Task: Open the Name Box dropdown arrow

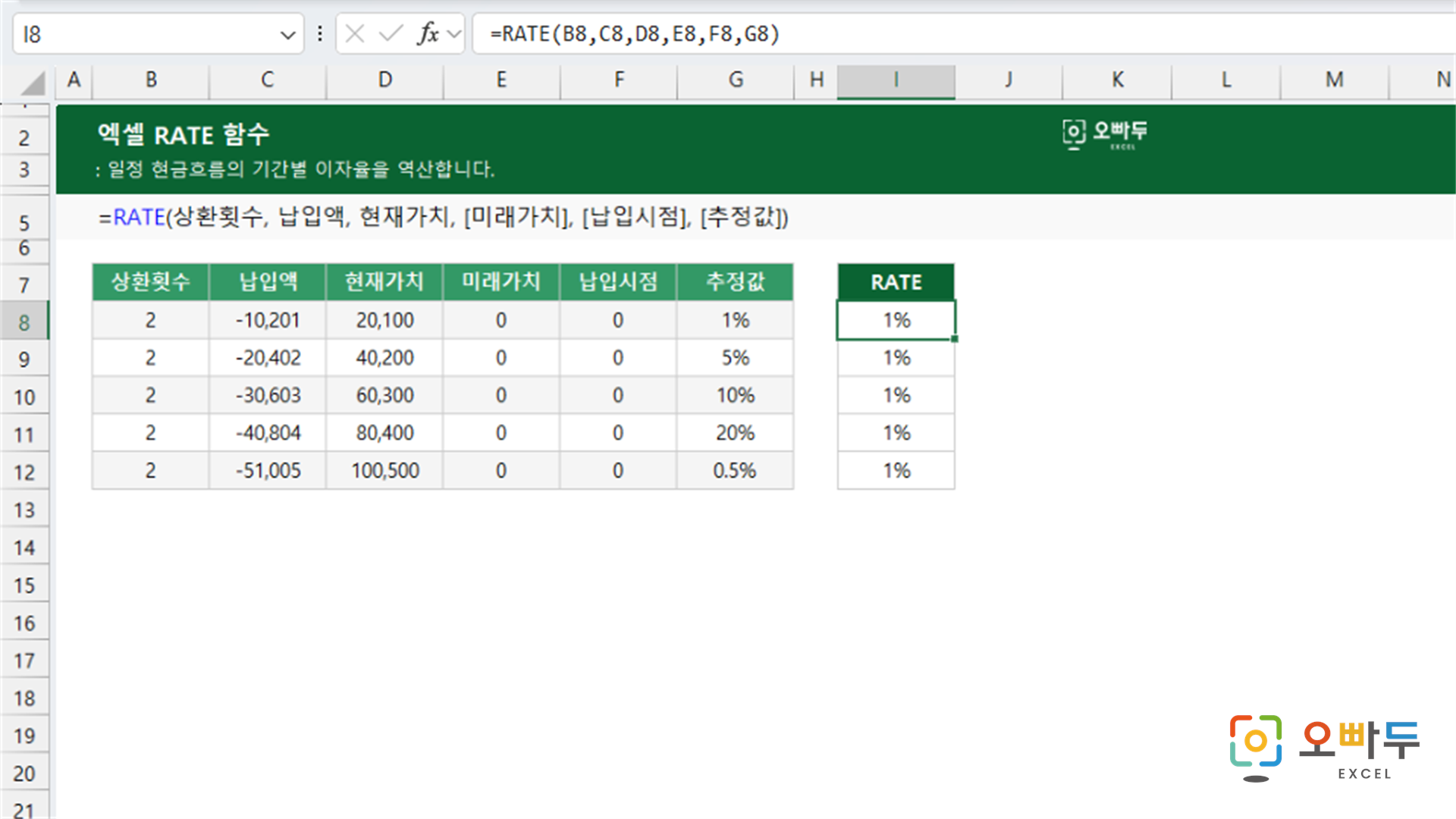Action: point(287,35)
